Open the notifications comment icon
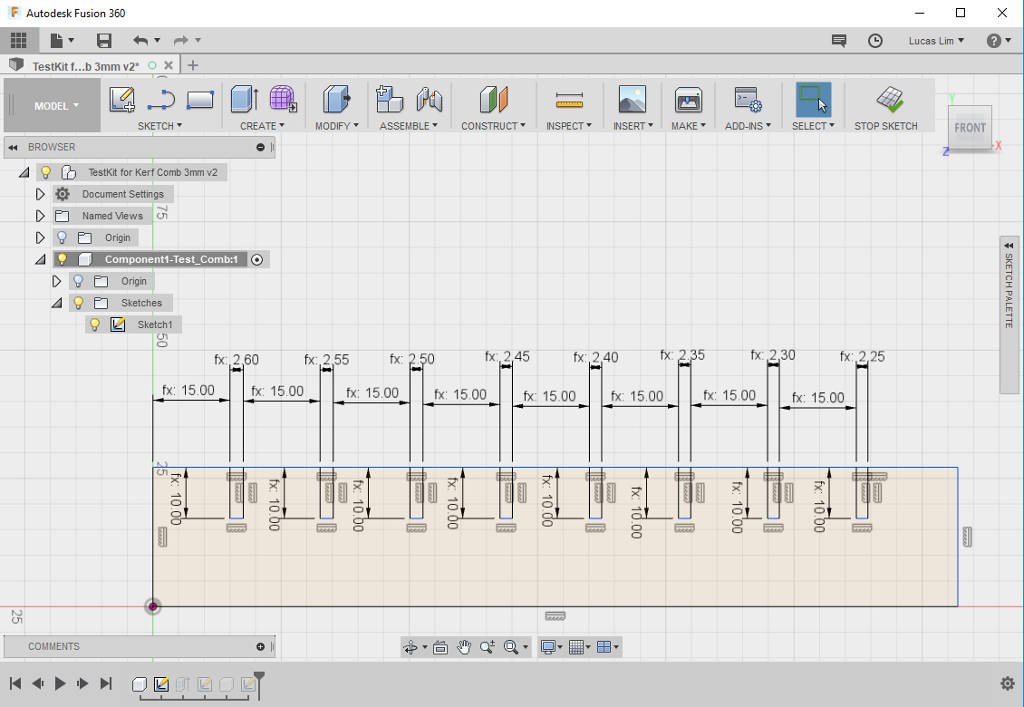Image resolution: width=1024 pixels, height=707 pixels. coord(839,40)
